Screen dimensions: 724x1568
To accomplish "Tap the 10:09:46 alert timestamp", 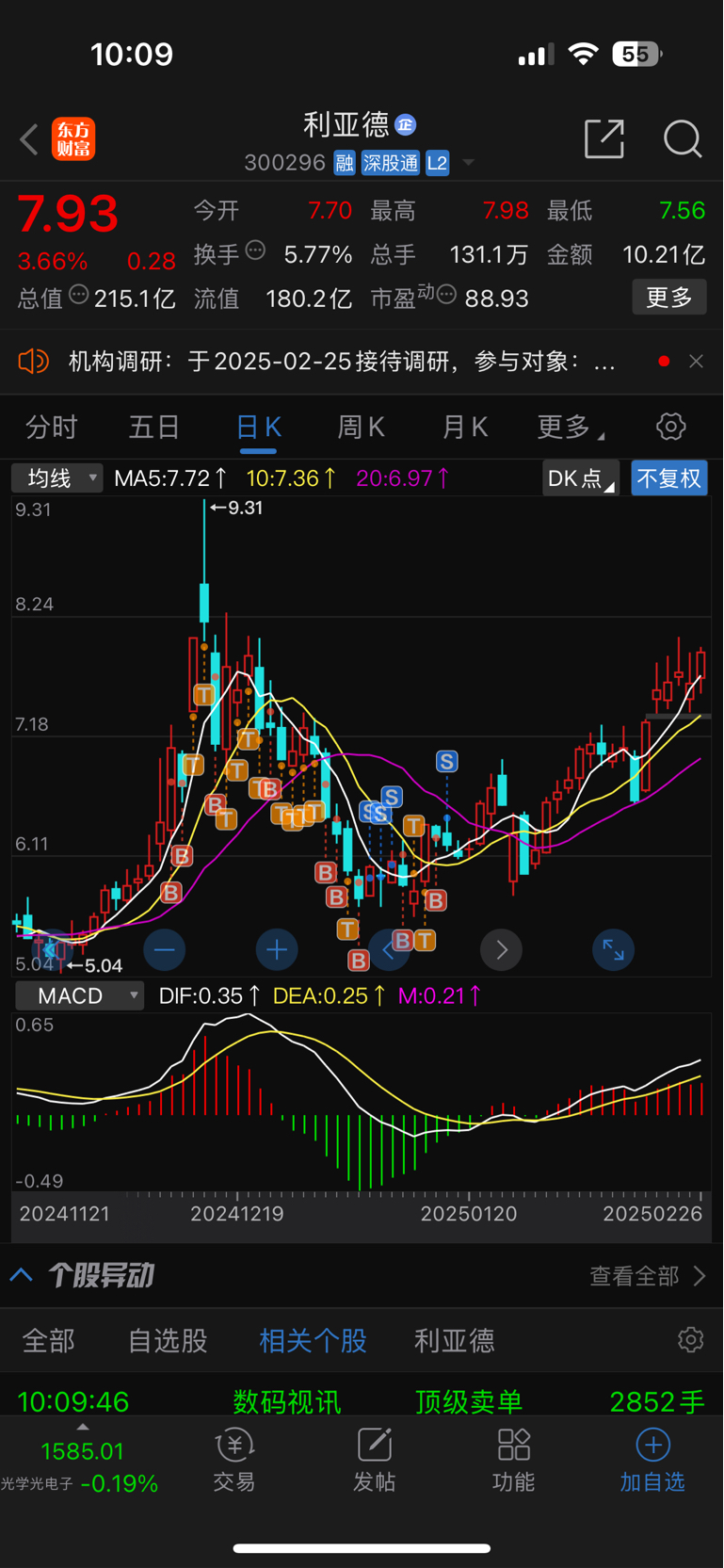I will click(x=73, y=1401).
